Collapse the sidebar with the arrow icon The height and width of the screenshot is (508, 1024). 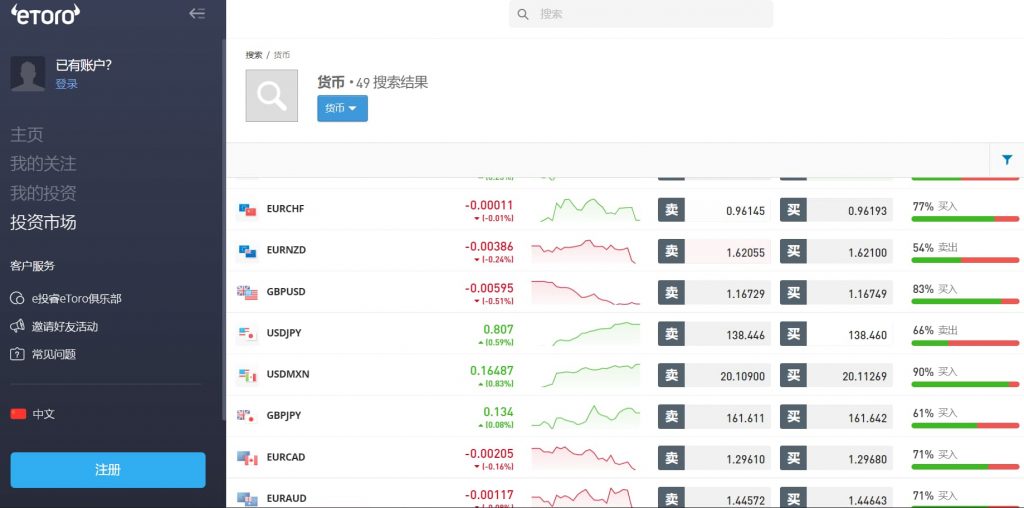pos(197,14)
